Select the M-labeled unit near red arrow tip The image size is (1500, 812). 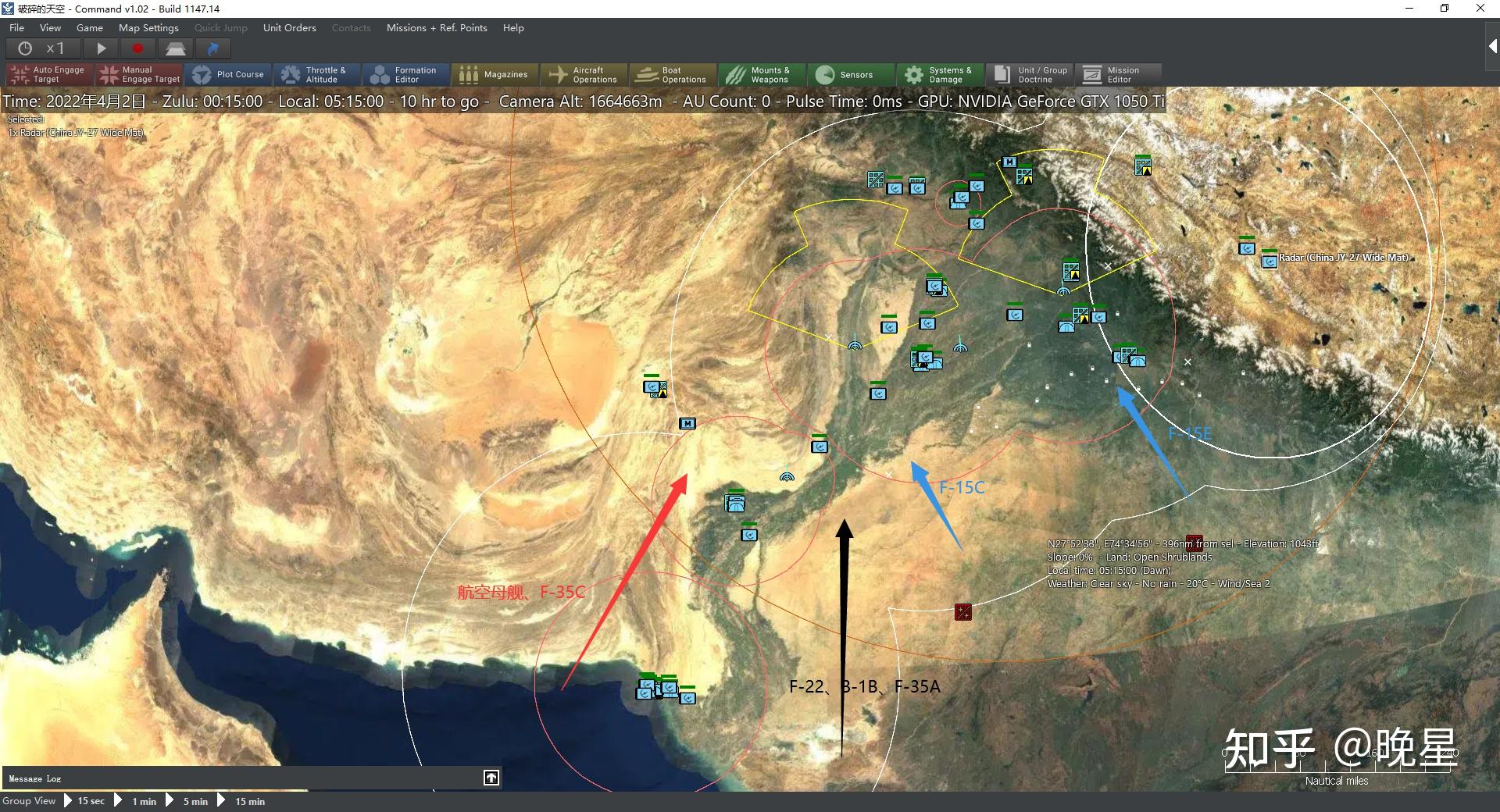coord(687,423)
